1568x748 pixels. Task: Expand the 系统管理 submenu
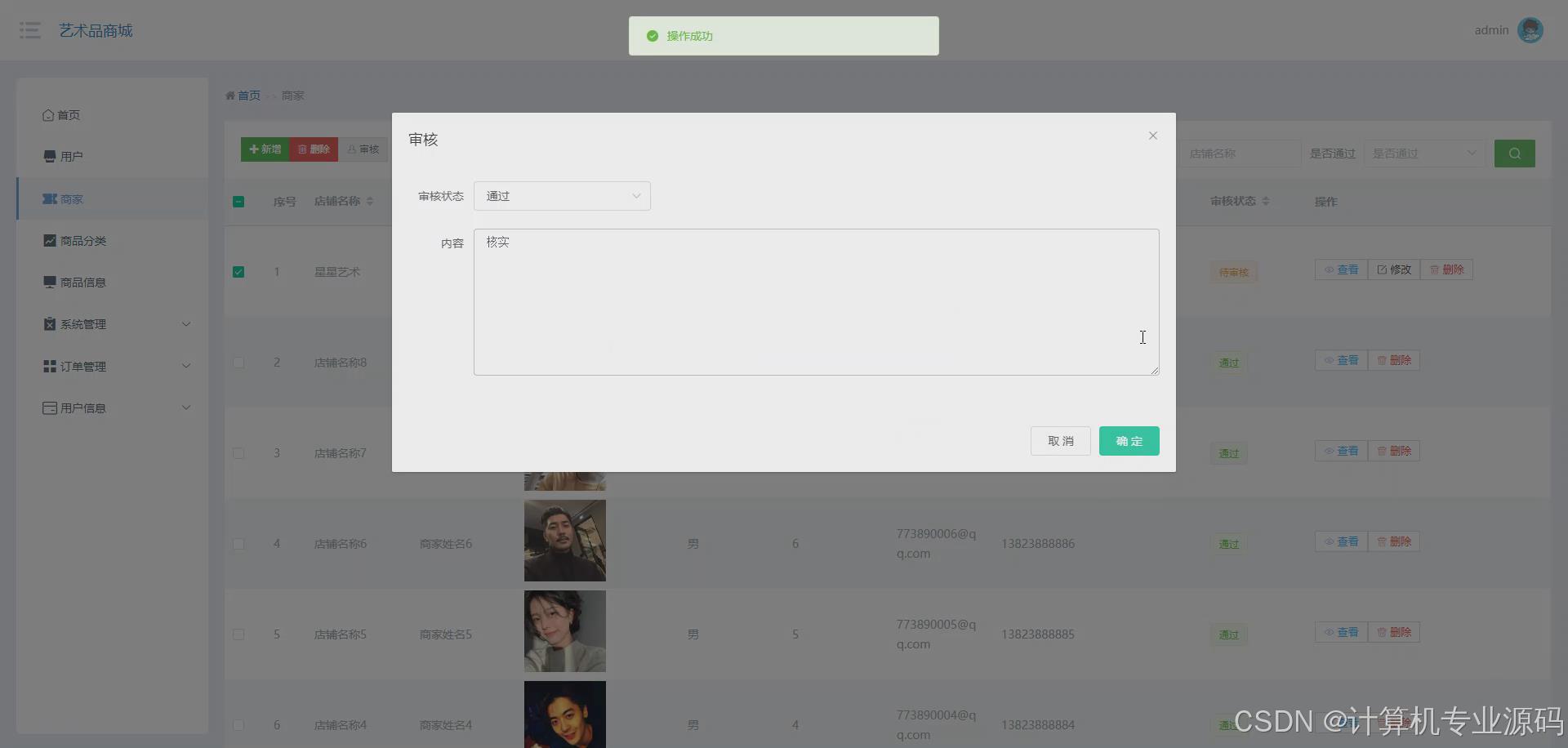pos(112,324)
